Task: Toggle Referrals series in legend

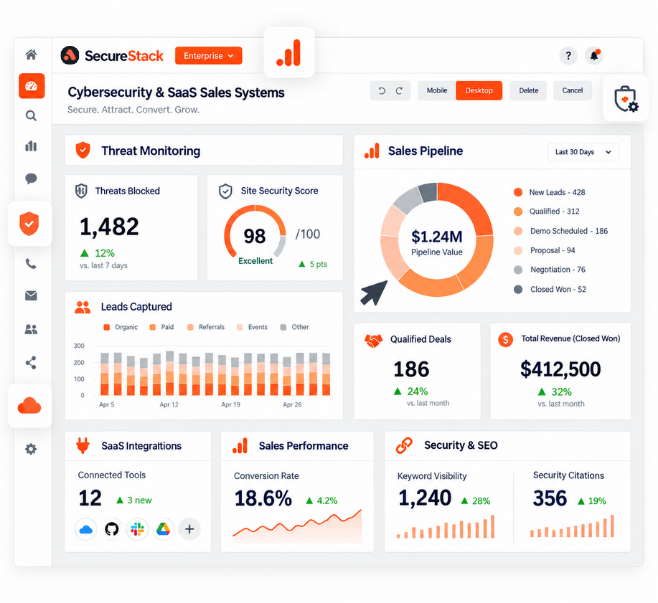Action: click(206, 327)
